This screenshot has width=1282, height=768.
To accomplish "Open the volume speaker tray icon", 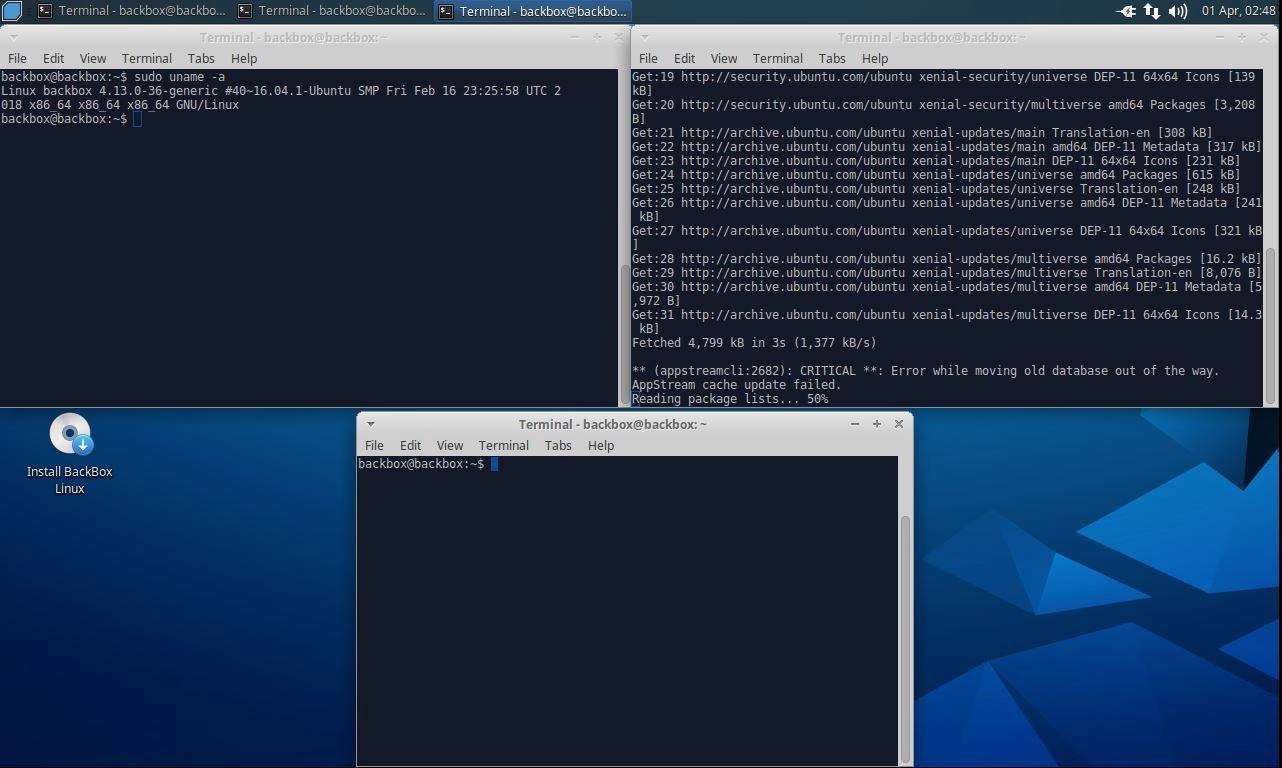I will [1178, 11].
